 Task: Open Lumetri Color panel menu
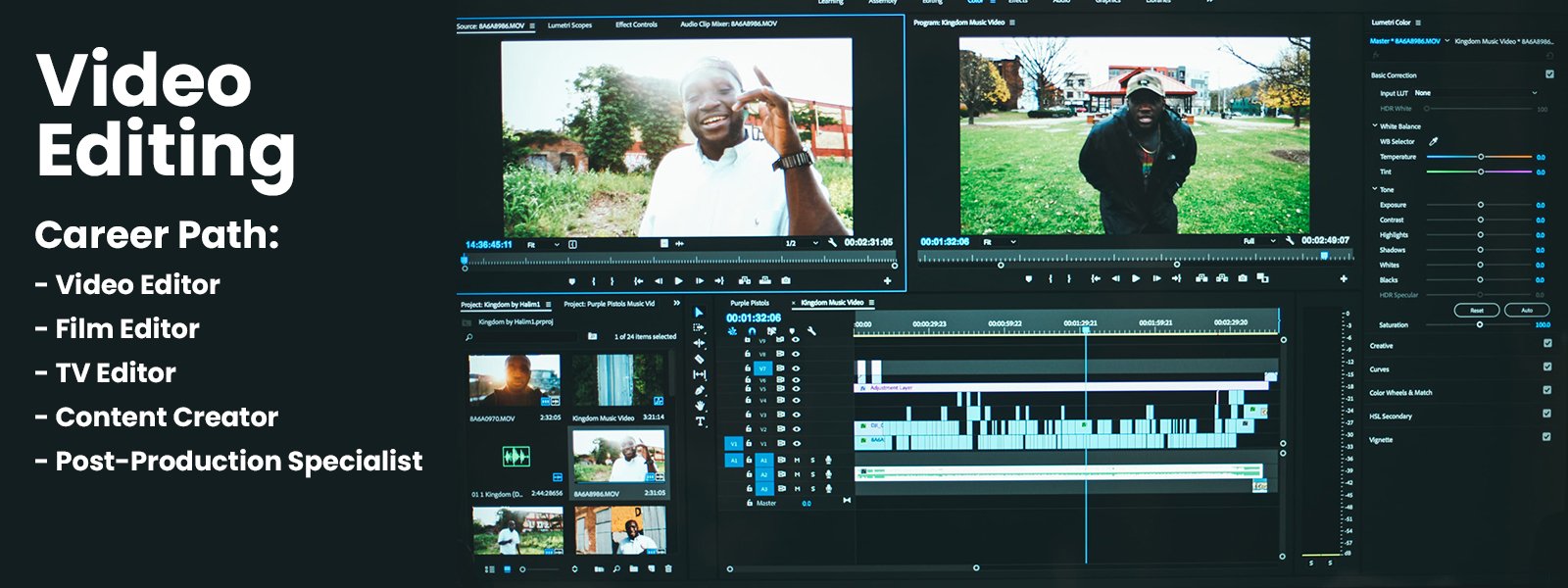(1418, 23)
